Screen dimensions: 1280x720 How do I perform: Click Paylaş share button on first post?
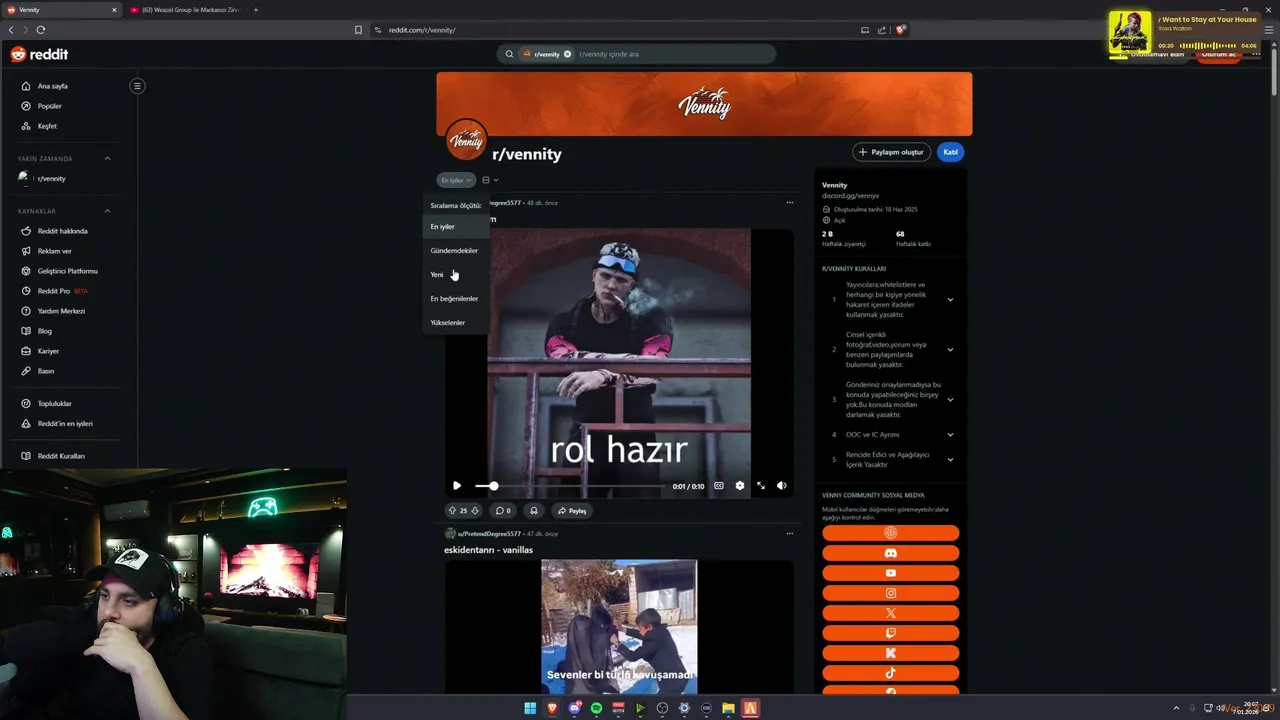pyautogui.click(x=573, y=511)
